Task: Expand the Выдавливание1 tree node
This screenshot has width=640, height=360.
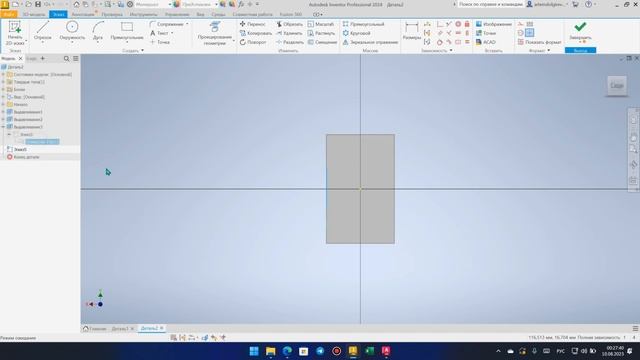Action: pos(3,112)
